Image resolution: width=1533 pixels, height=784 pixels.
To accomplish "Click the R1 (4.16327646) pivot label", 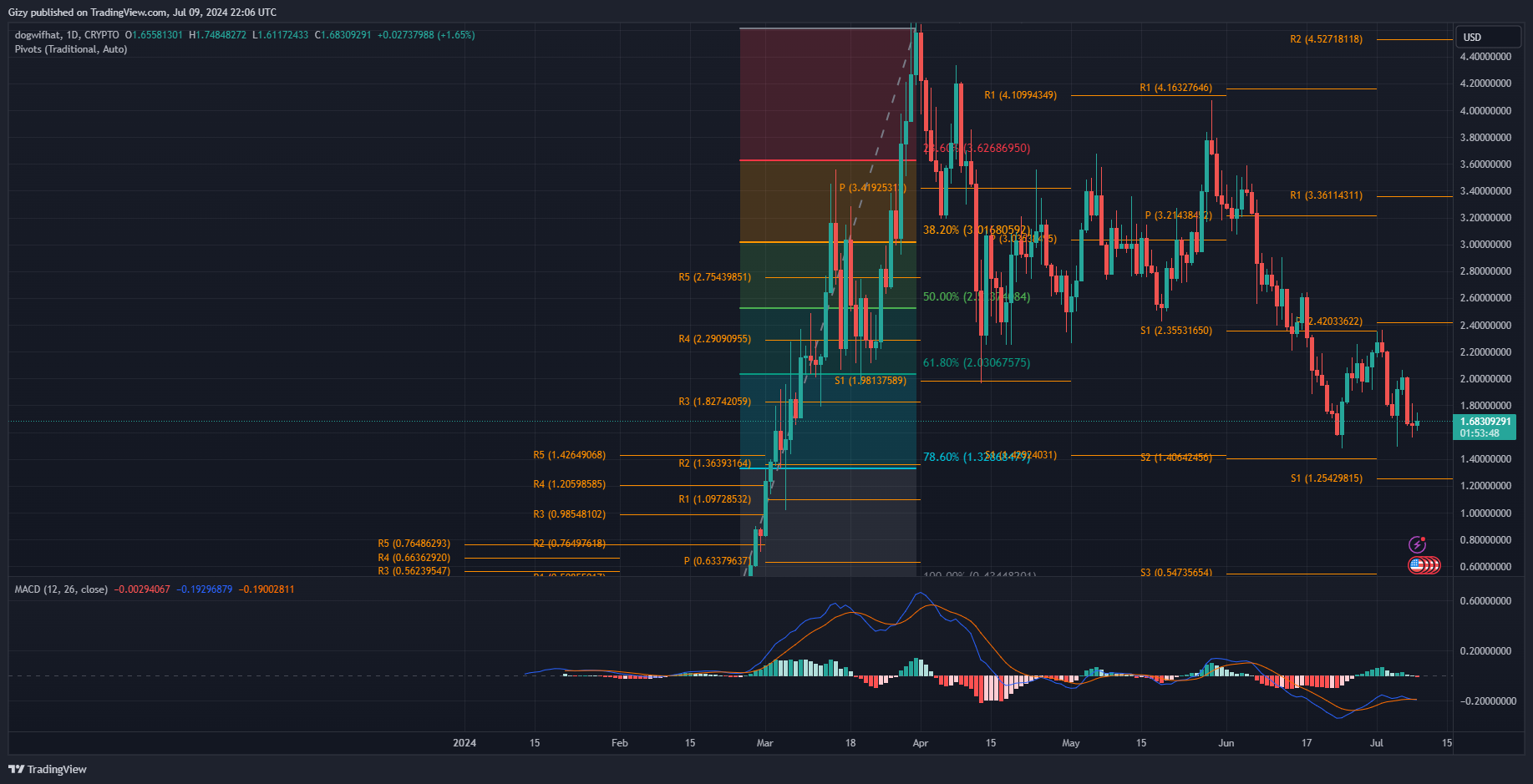I will [1175, 88].
